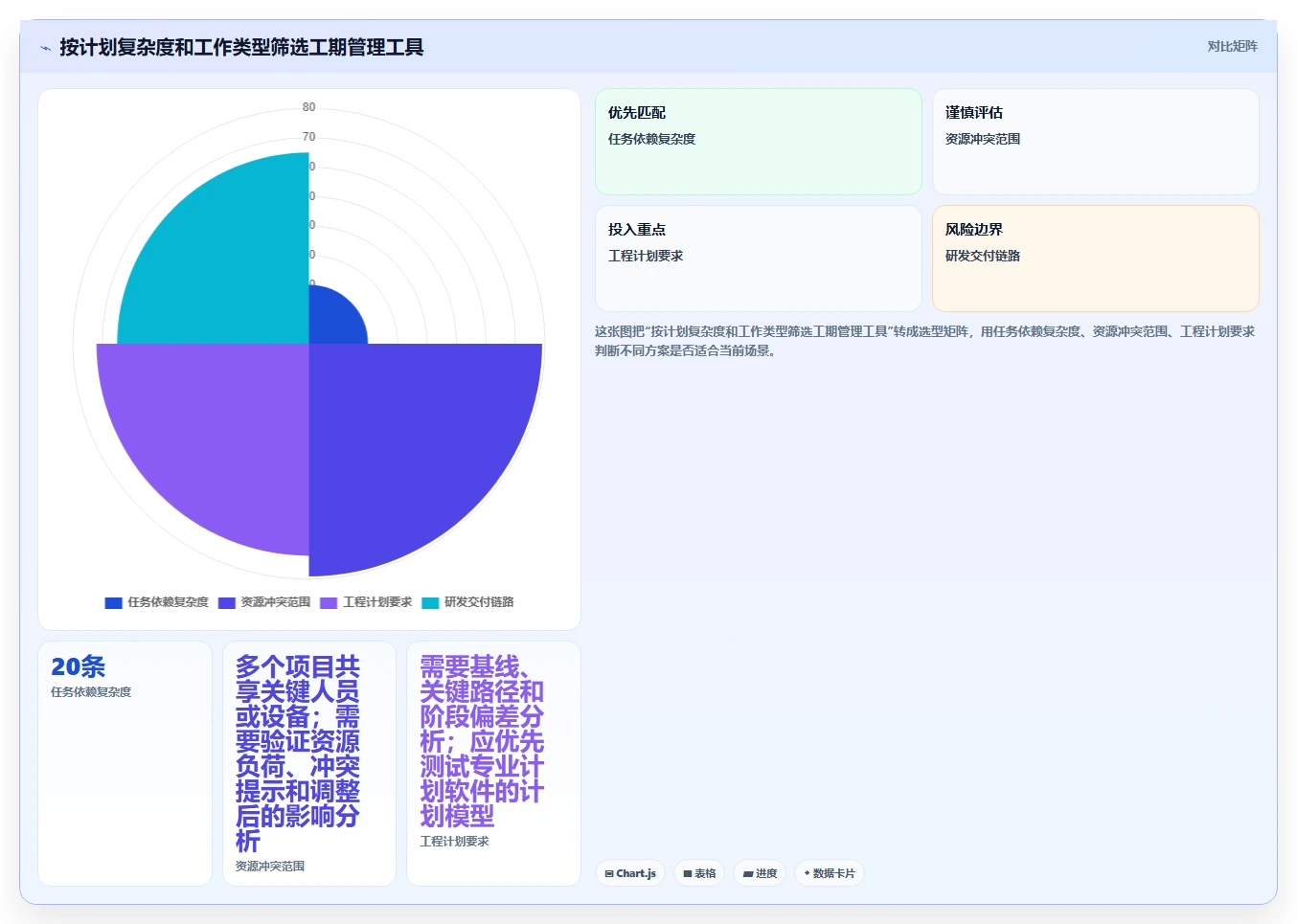Click the 对比矩阵 label in header

point(1232,46)
